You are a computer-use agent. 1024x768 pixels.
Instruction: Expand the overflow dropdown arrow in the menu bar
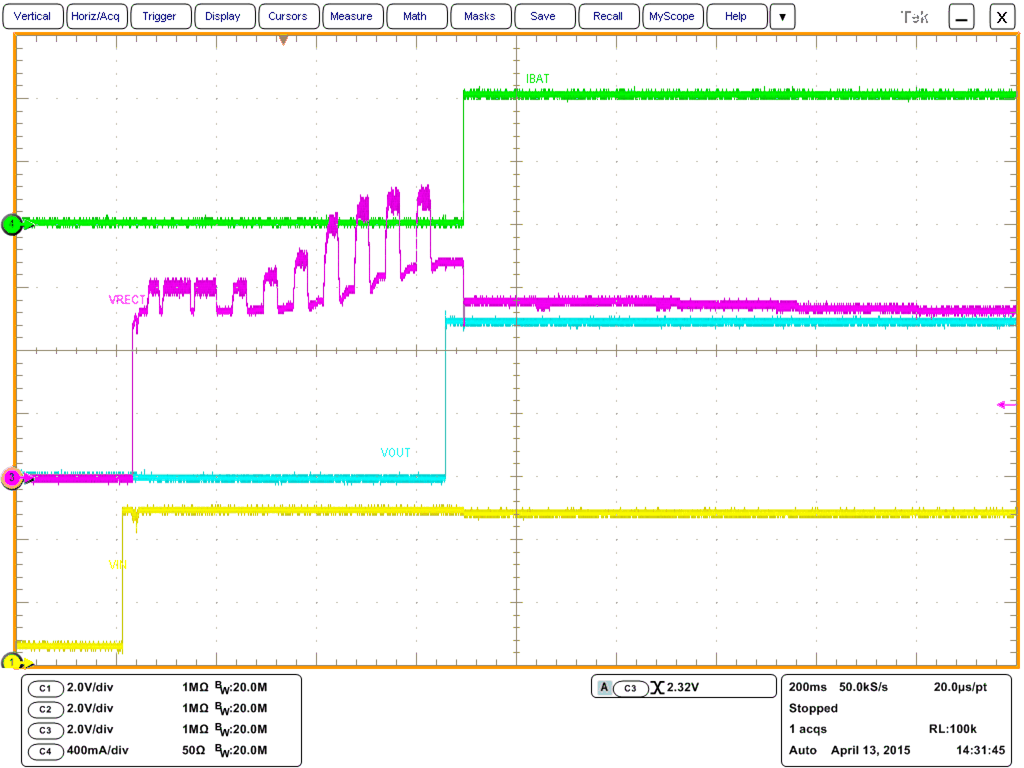[782, 16]
